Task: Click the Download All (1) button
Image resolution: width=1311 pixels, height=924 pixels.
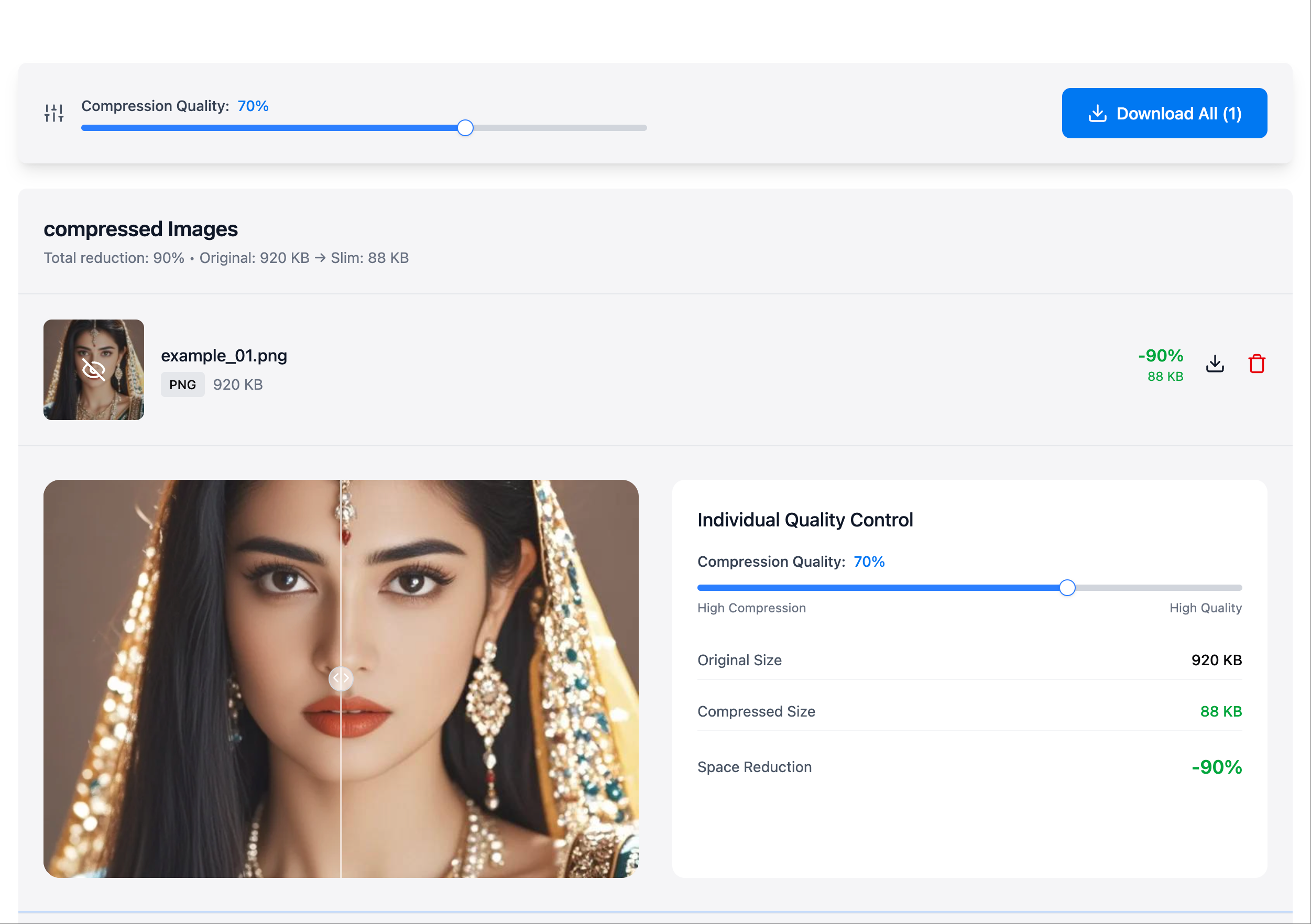Action: pos(1164,113)
